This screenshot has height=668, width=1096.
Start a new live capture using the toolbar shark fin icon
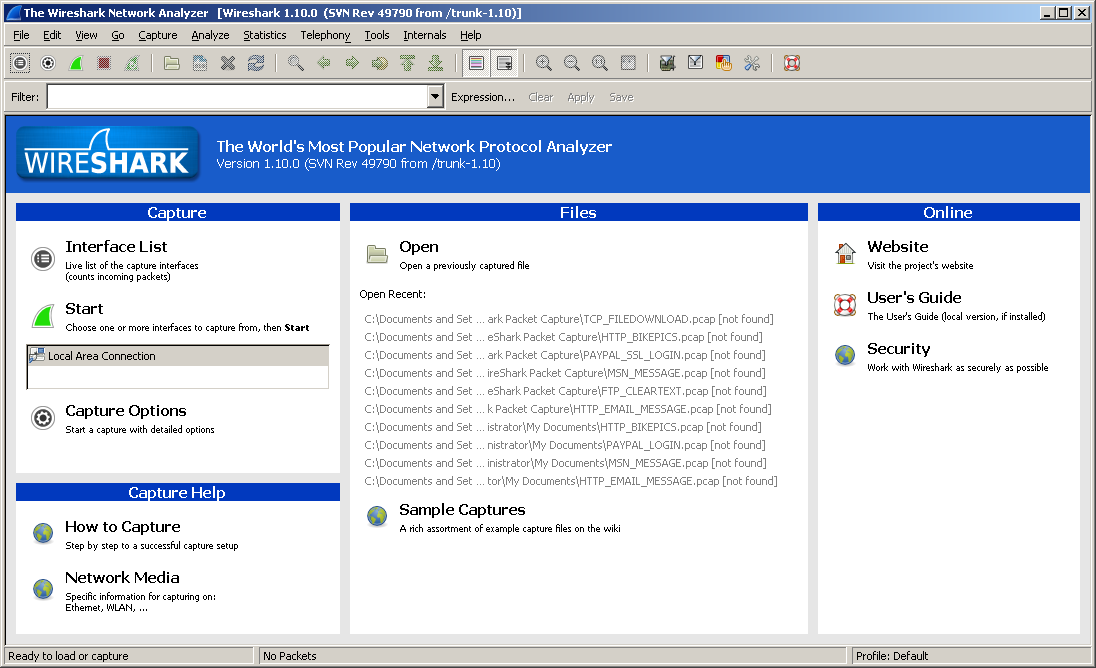pos(76,64)
